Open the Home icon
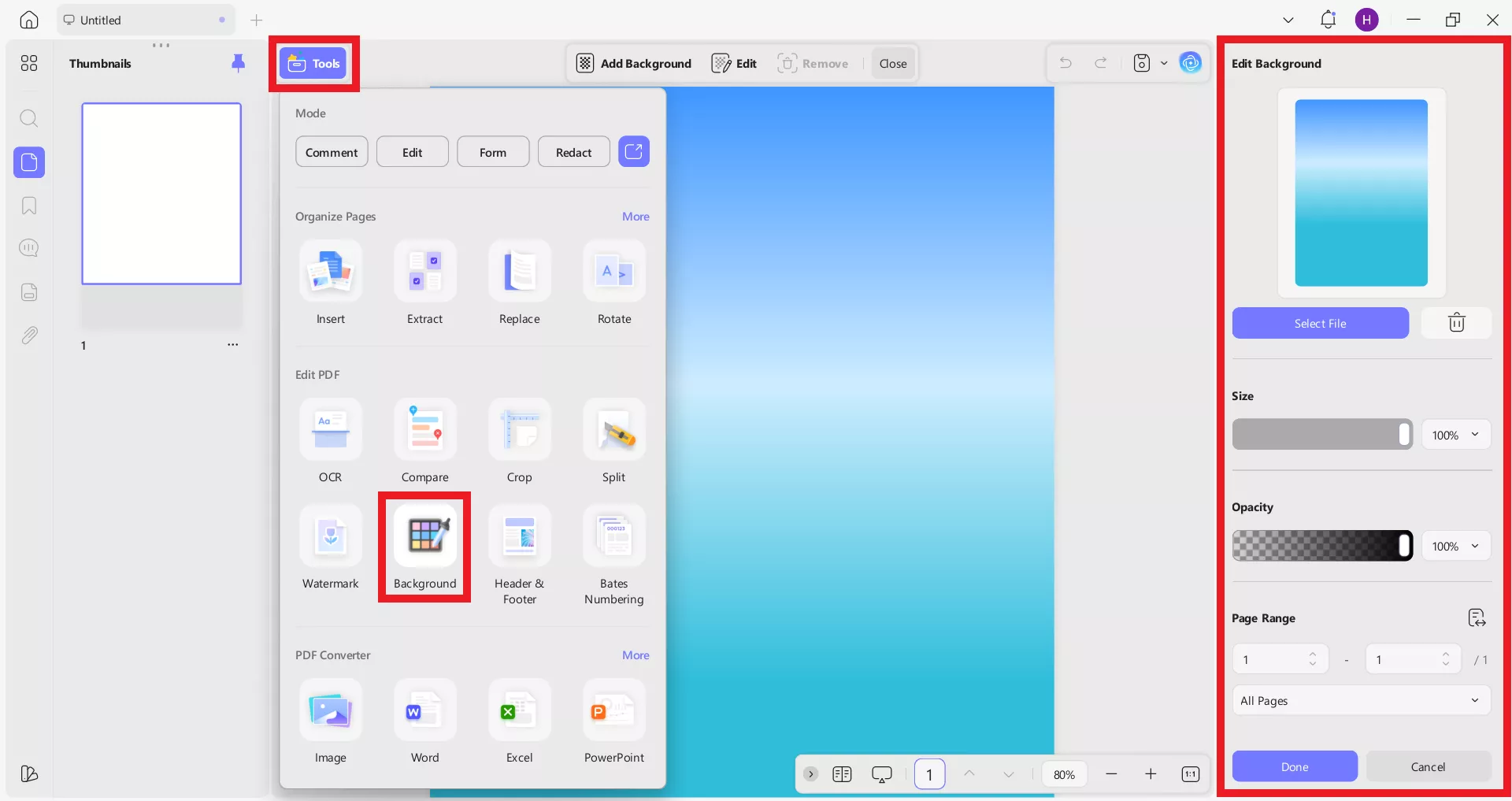The image size is (1512, 801). tap(29, 20)
